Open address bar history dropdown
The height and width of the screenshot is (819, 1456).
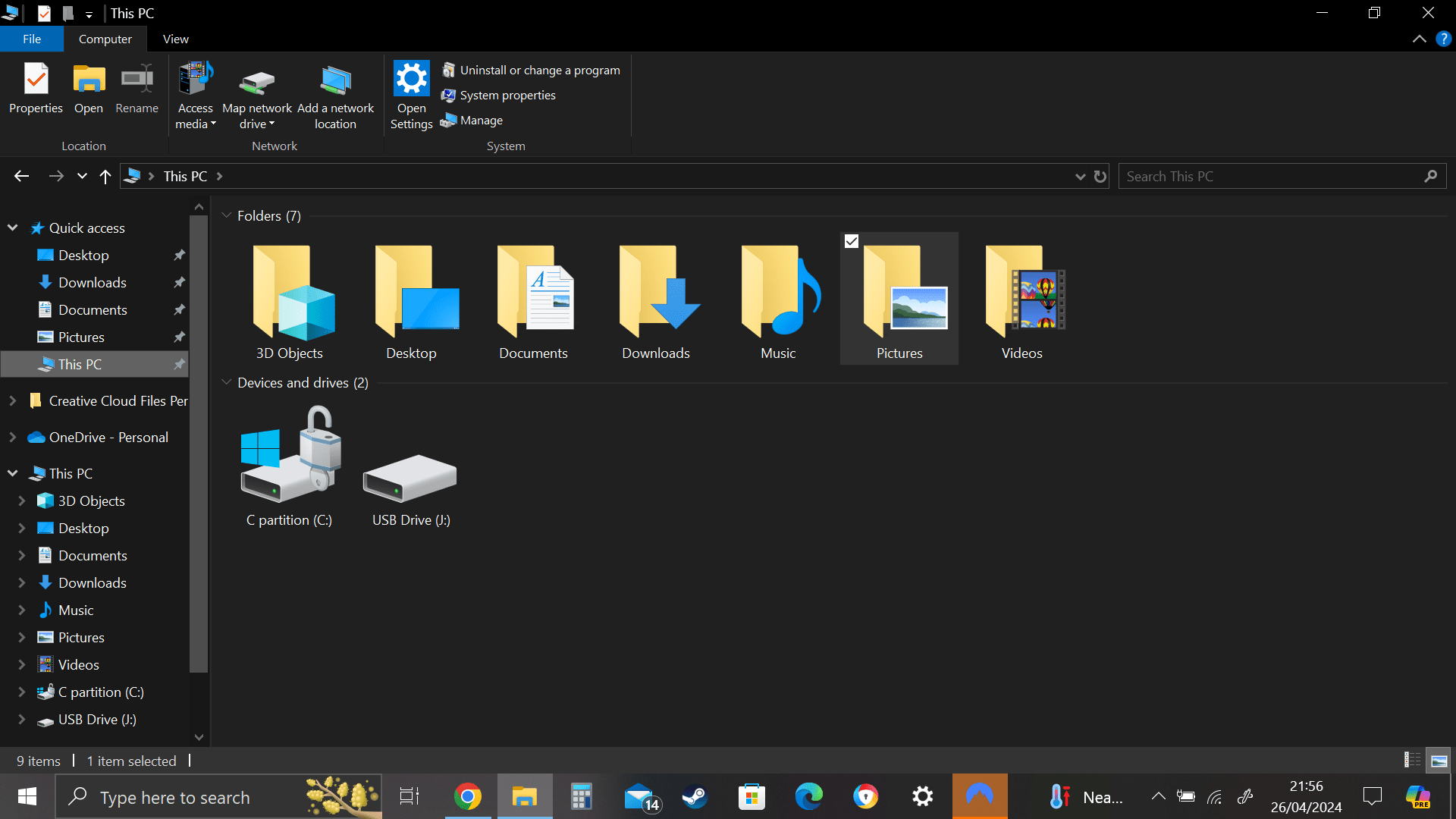tap(1080, 177)
